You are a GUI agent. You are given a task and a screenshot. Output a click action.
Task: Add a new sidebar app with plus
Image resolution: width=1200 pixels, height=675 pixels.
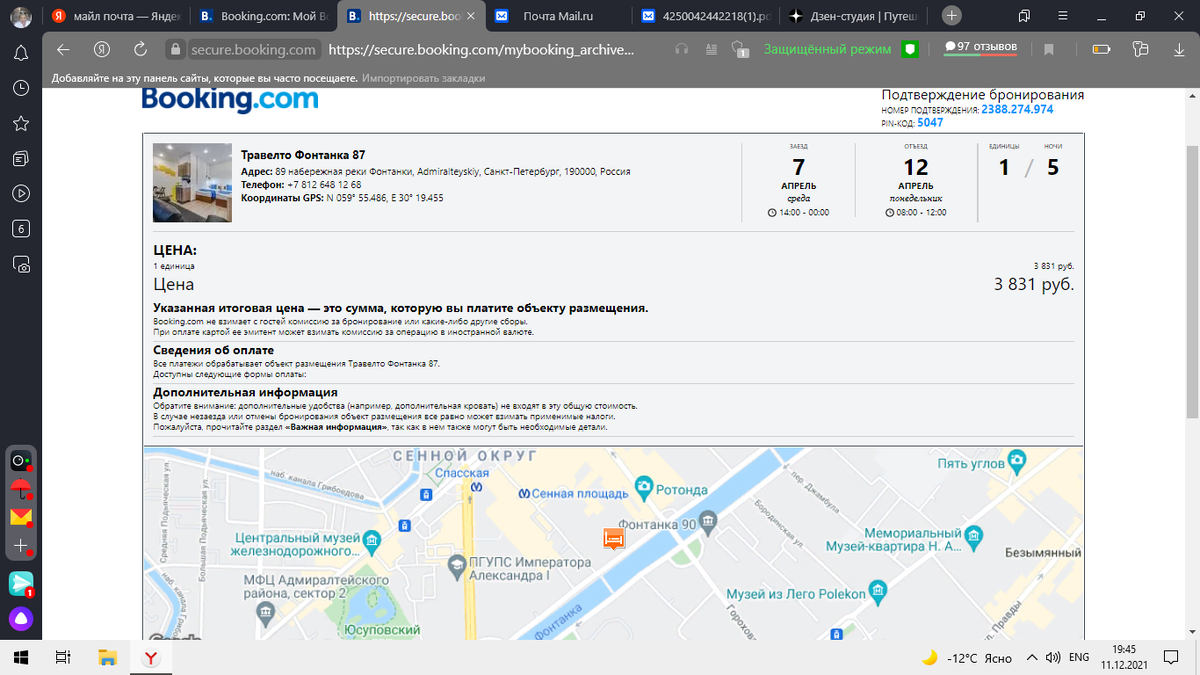pos(20,546)
